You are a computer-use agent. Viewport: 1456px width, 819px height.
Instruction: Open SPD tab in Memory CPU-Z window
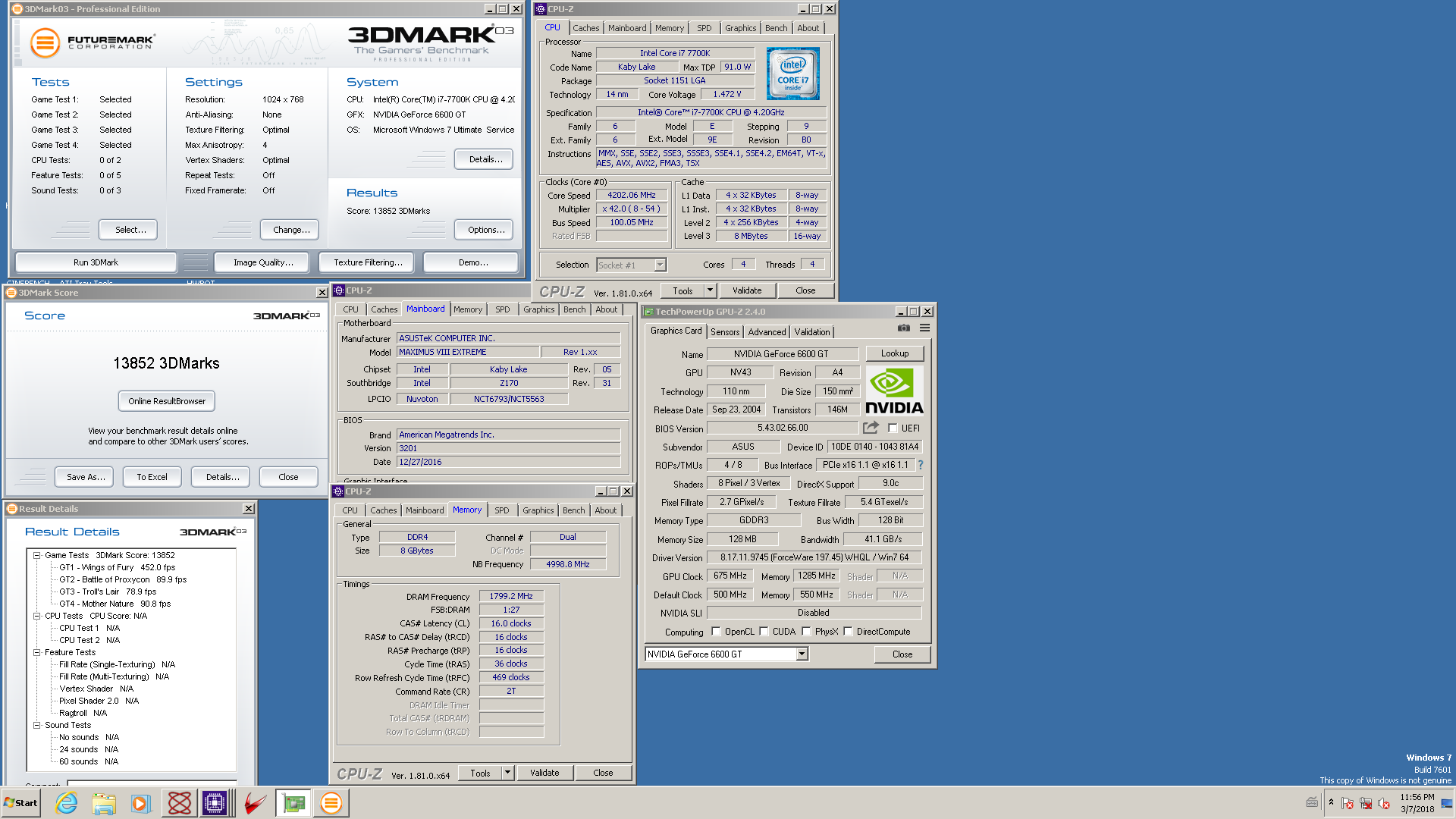pyautogui.click(x=502, y=510)
